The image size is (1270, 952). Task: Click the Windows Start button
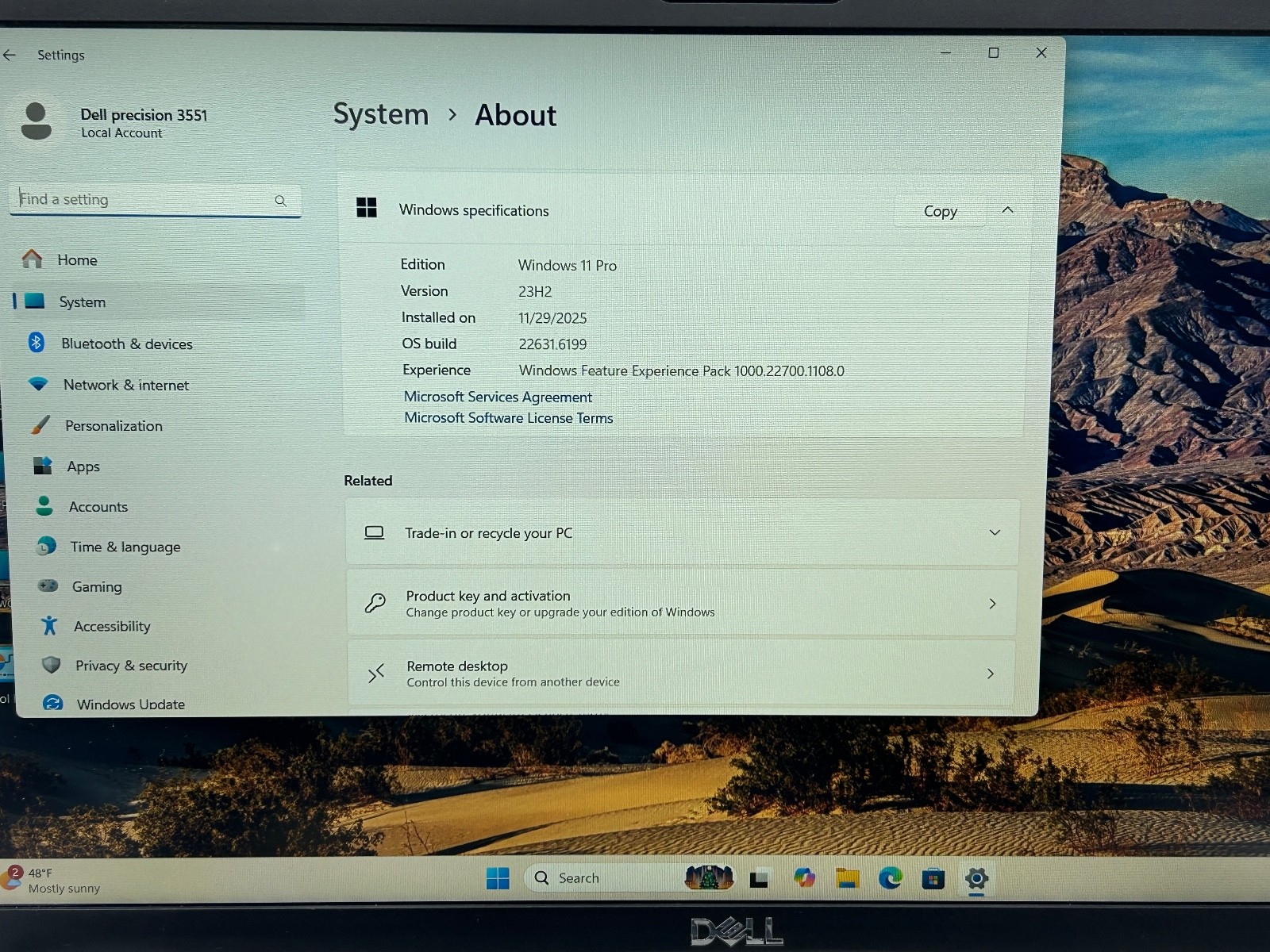click(498, 878)
